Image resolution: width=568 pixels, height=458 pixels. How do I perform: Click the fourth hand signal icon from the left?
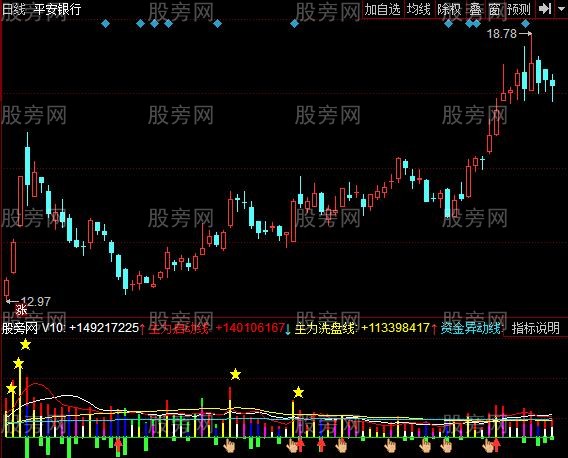point(390,446)
